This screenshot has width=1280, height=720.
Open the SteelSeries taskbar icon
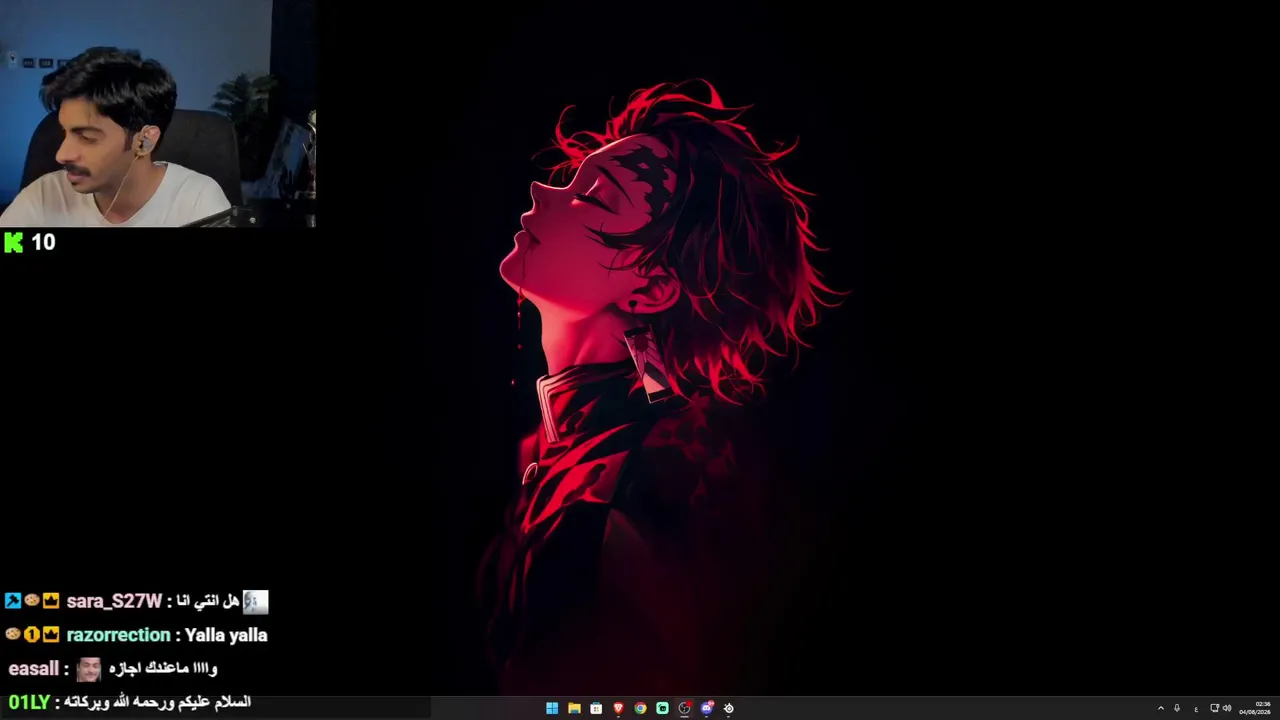click(x=728, y=708)
